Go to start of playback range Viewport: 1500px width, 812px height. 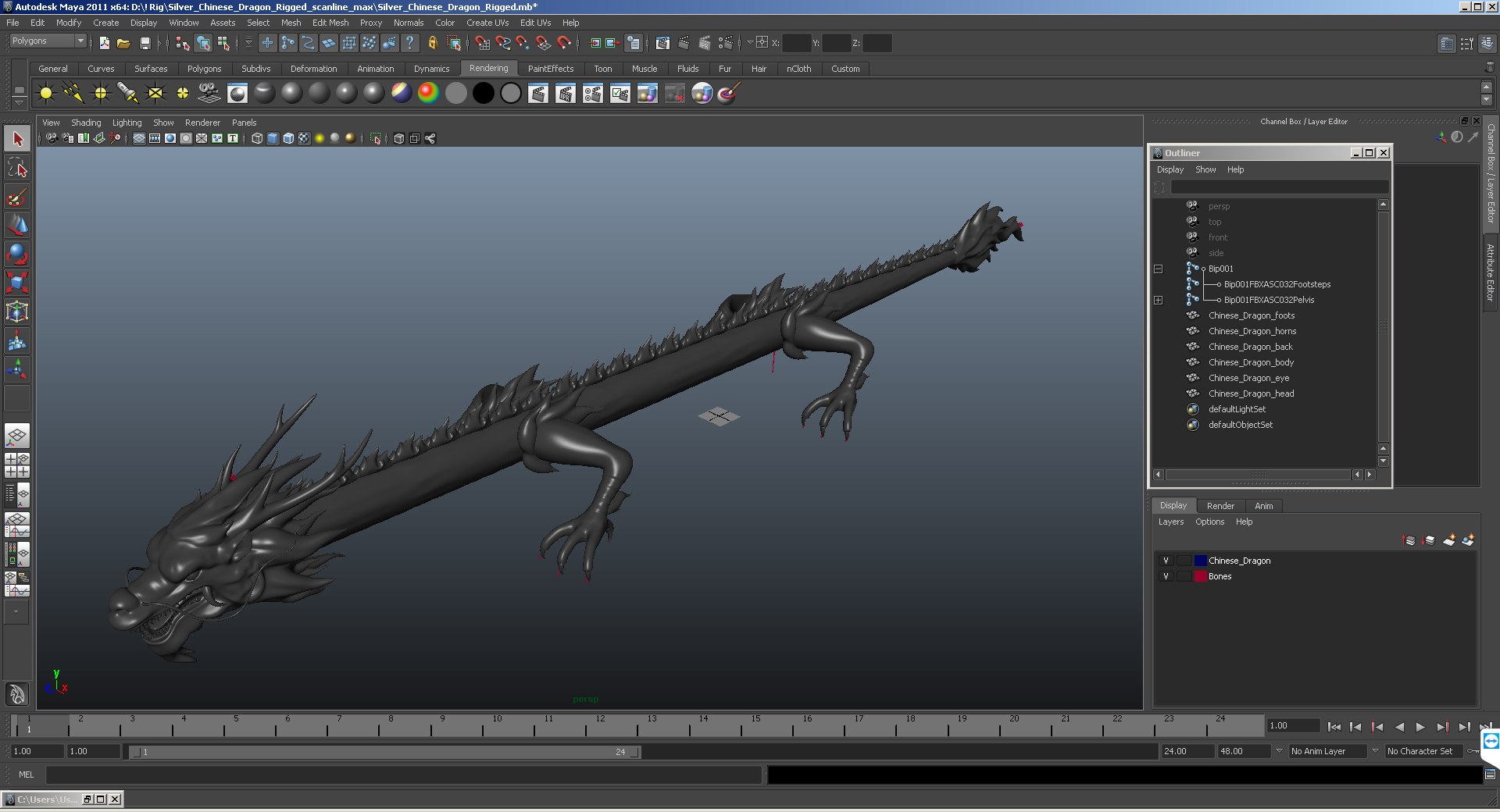point(1334,727)
